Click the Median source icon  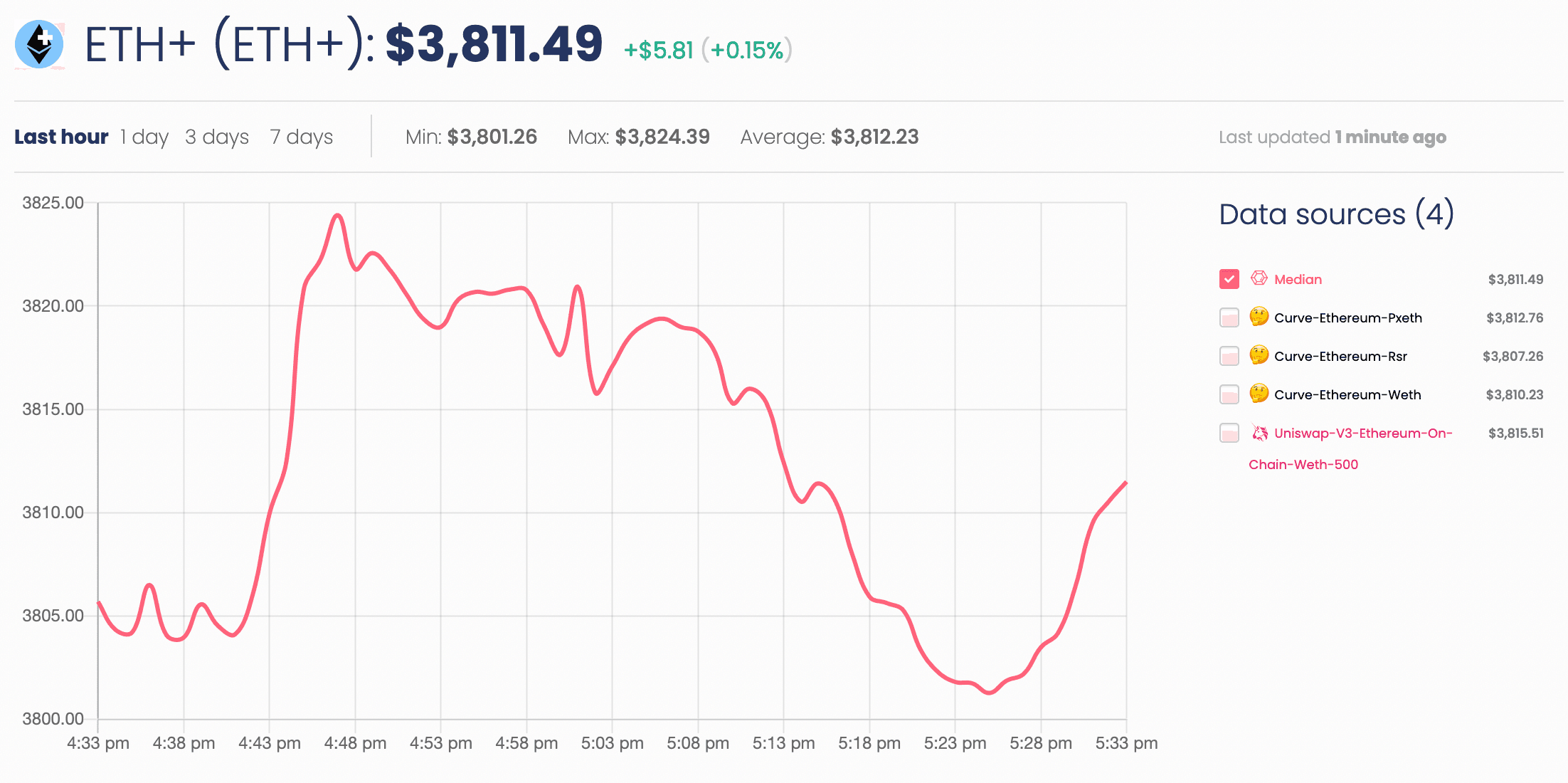click(1259, 278)
